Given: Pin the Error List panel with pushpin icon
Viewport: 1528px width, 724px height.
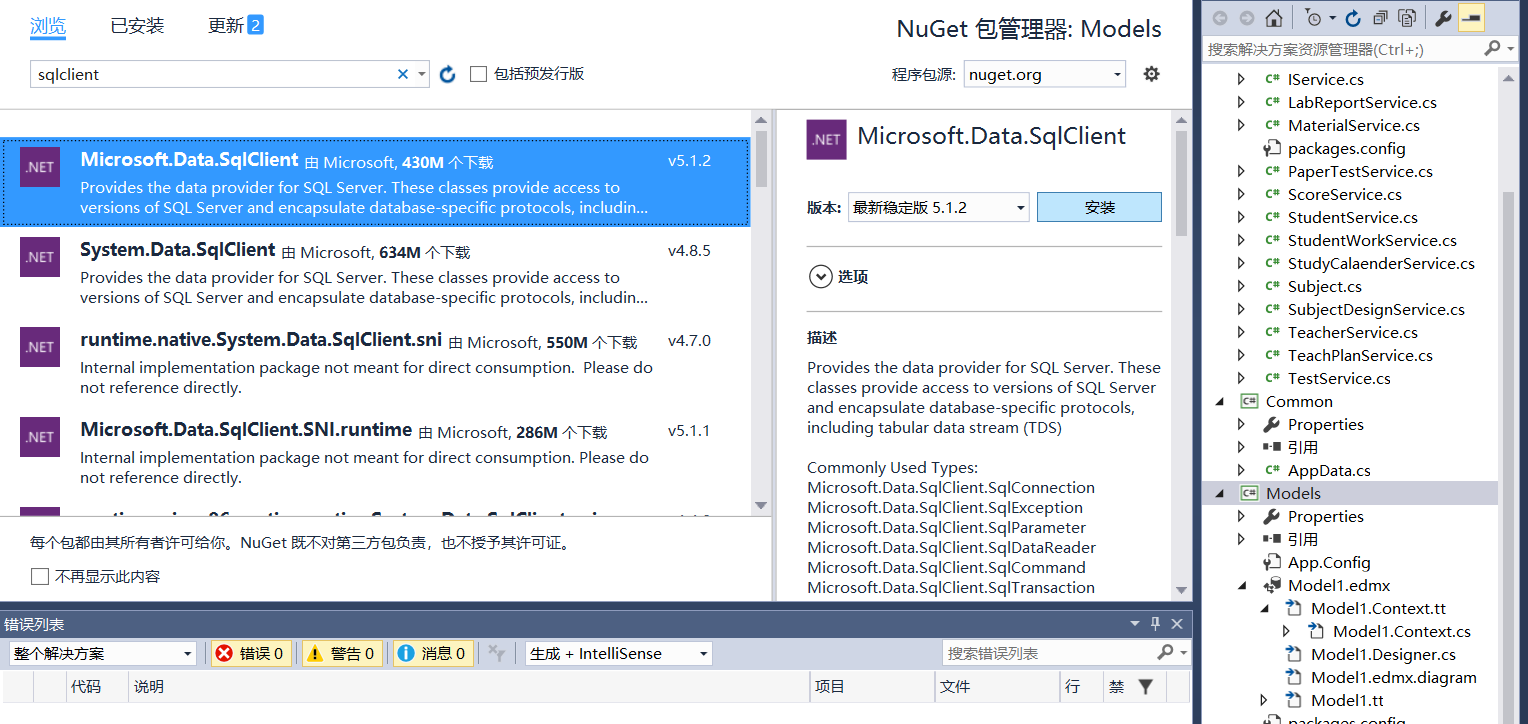Looking at the screenshot, I should [1155, 624].
